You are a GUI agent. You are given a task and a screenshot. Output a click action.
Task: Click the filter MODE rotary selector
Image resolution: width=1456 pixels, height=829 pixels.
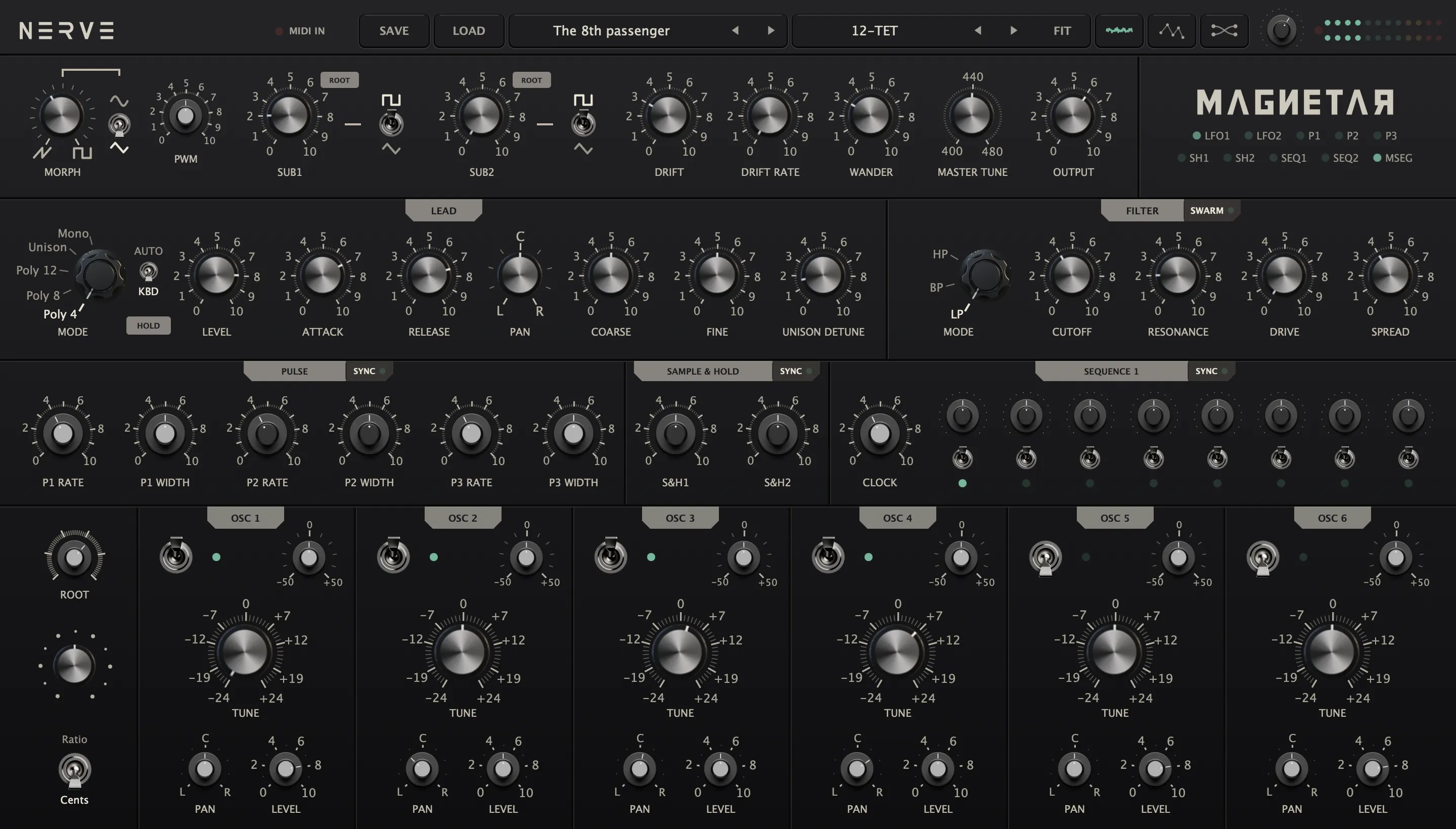pyautogui.click(x=985, y=275)
